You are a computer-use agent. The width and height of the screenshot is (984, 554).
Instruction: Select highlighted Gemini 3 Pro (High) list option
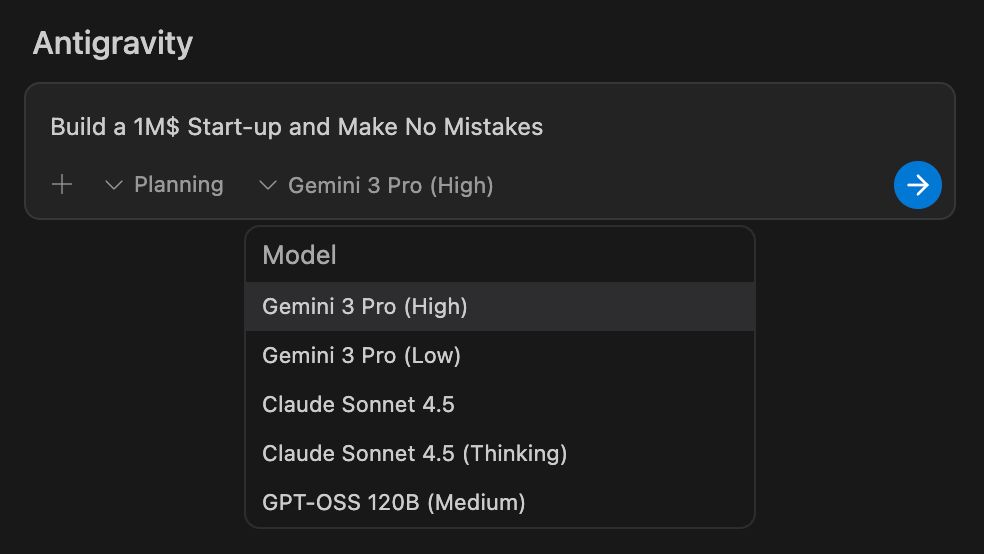[365, 306]
